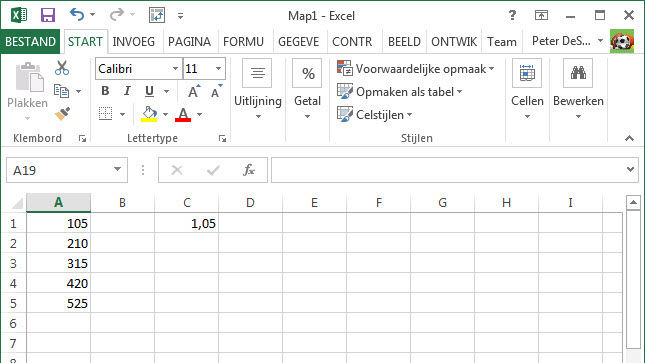Toggle Italic formatting

(127, 91)
